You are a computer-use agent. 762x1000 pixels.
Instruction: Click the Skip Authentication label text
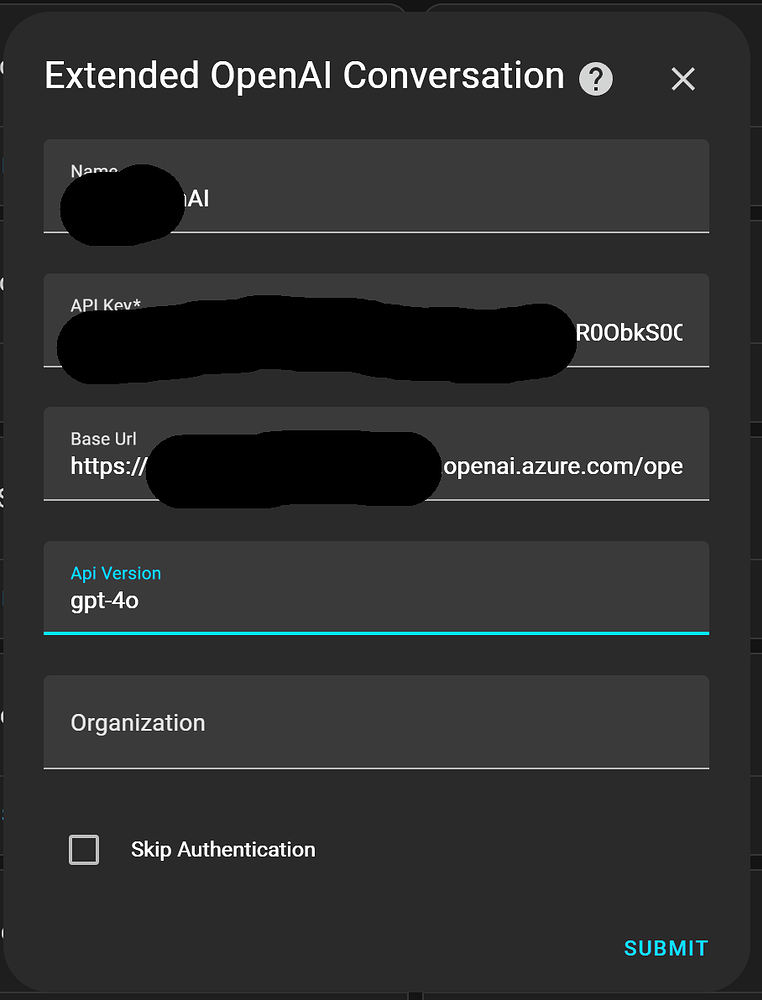(x=223, y=849)
